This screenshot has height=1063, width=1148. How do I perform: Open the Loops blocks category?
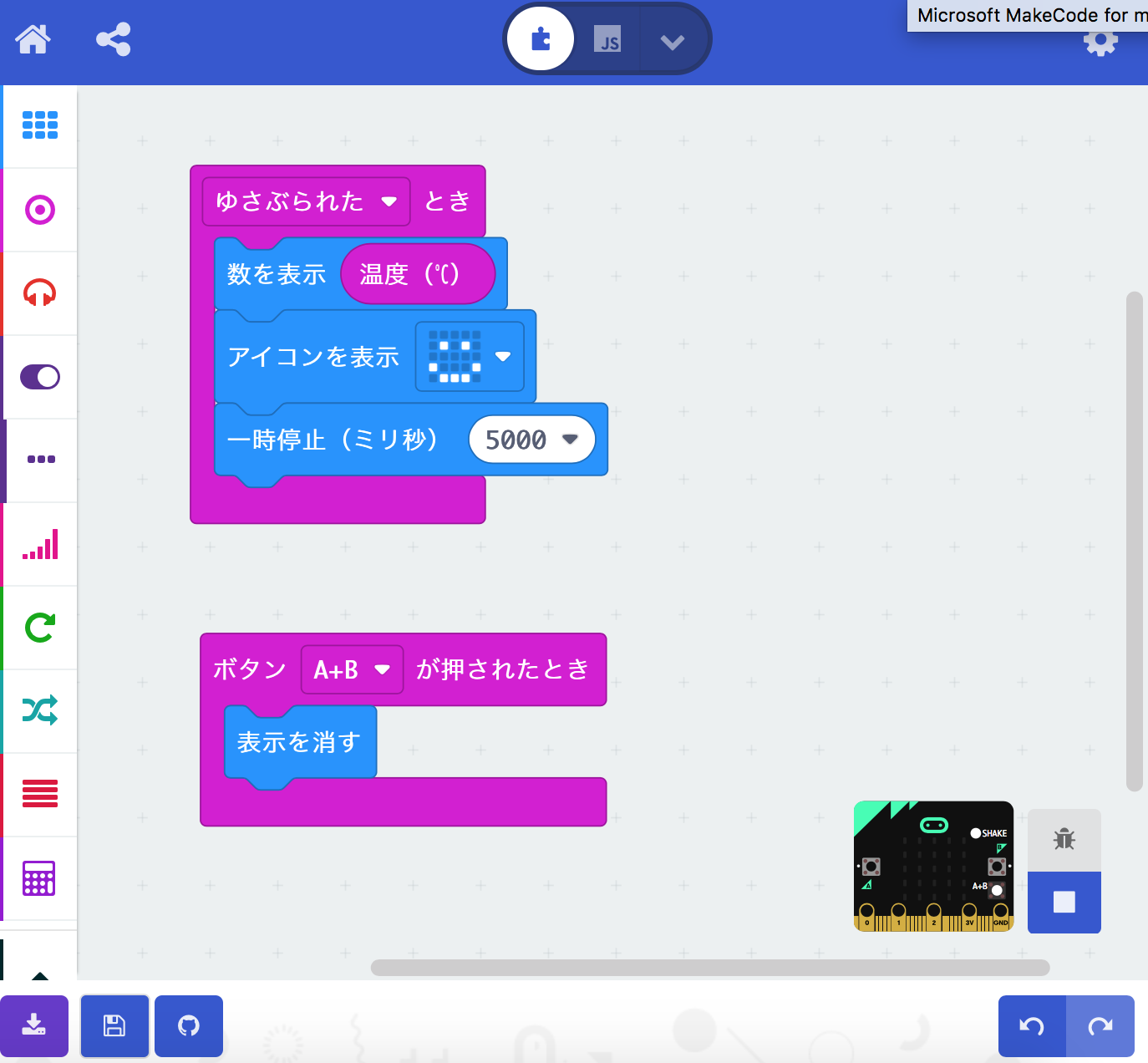[40, 627]
